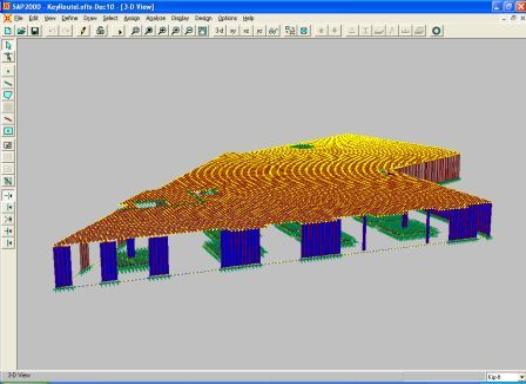The width and height of the screenshot is (526, 384).
Task: Choose the teal Quick Draw Shell rectangle tool
Action: coord(8,131)
